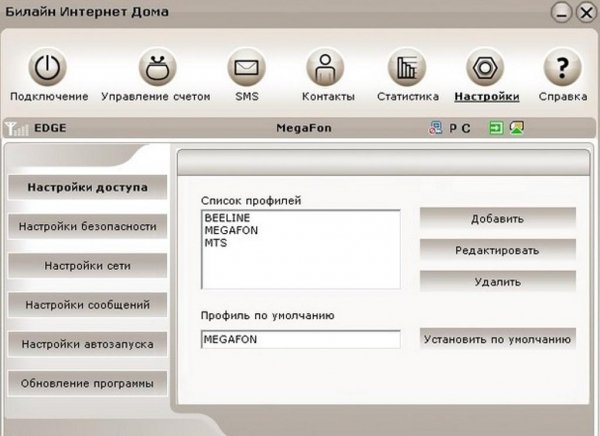This screenshot has height=436, width=600.
Task: Click the Подключение power icon
Action: click(x=47, y=68)
